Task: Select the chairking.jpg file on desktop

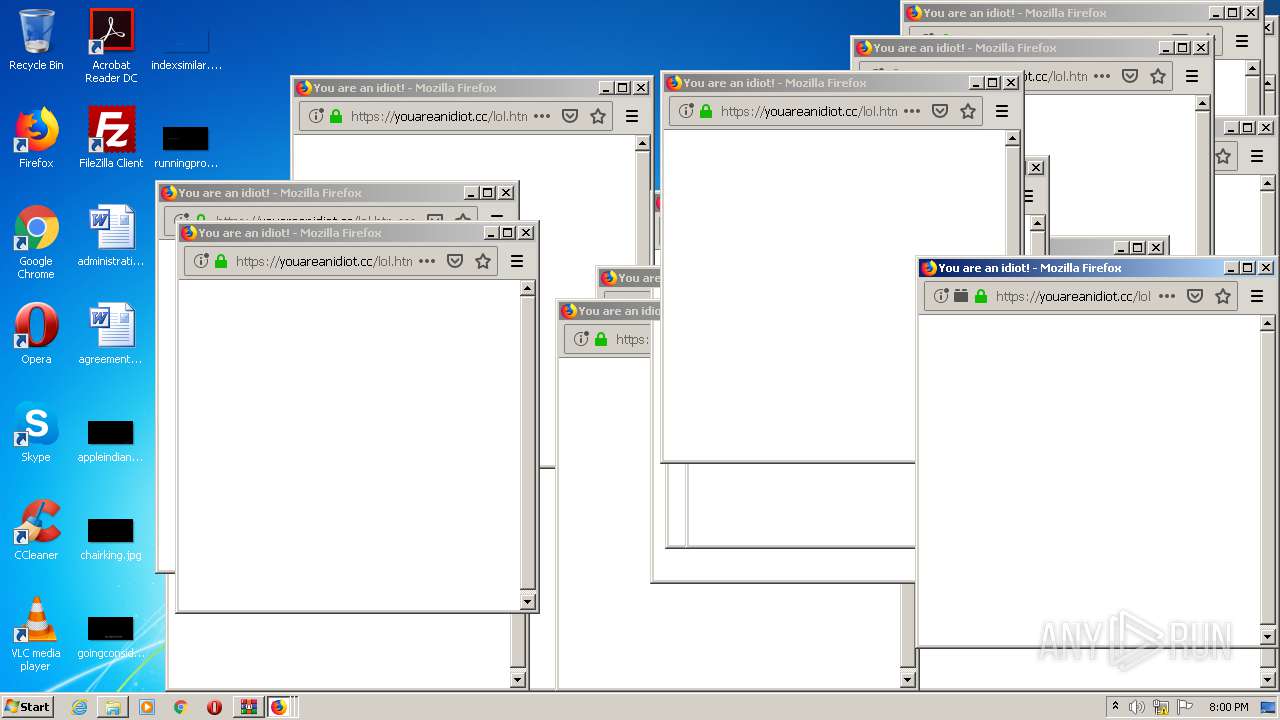Action: [x=111, y=538]
